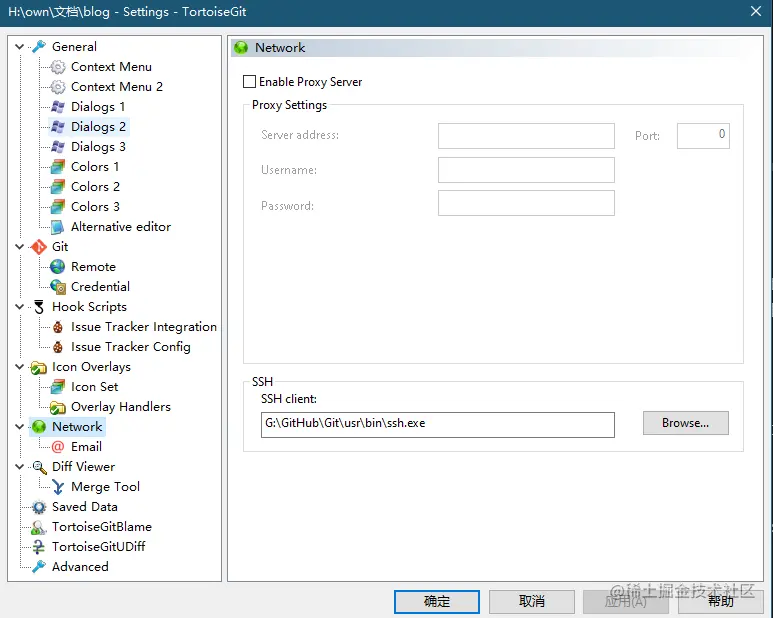Close the Settings window
Viewport: 773px width, 618px height.
tap(756, 11)
